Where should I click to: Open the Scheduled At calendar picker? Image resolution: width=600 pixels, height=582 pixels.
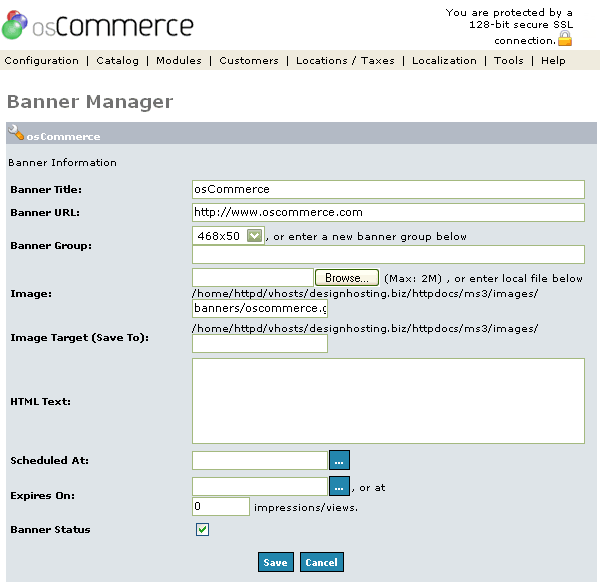339,460
